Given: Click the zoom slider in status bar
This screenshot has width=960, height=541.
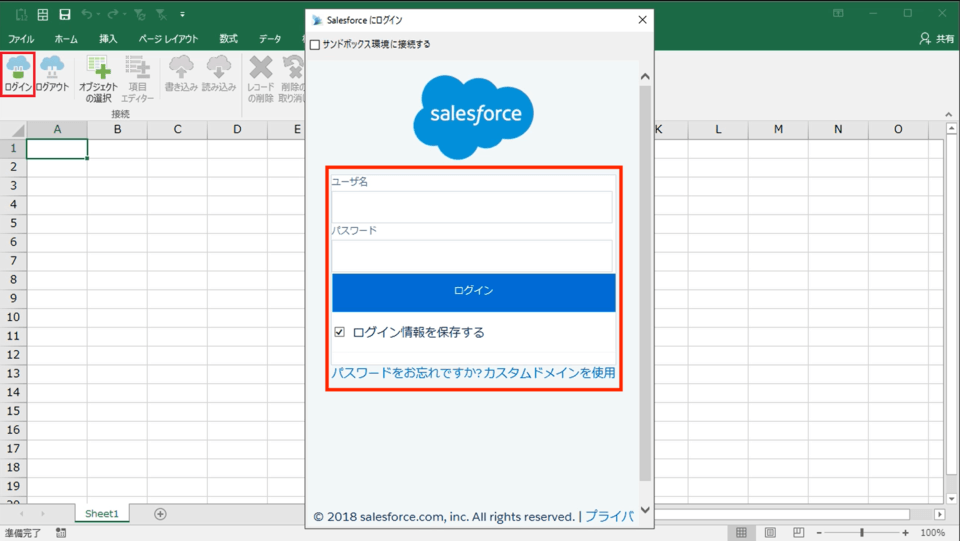Looking at the screenshot, I should pos(862,533).
